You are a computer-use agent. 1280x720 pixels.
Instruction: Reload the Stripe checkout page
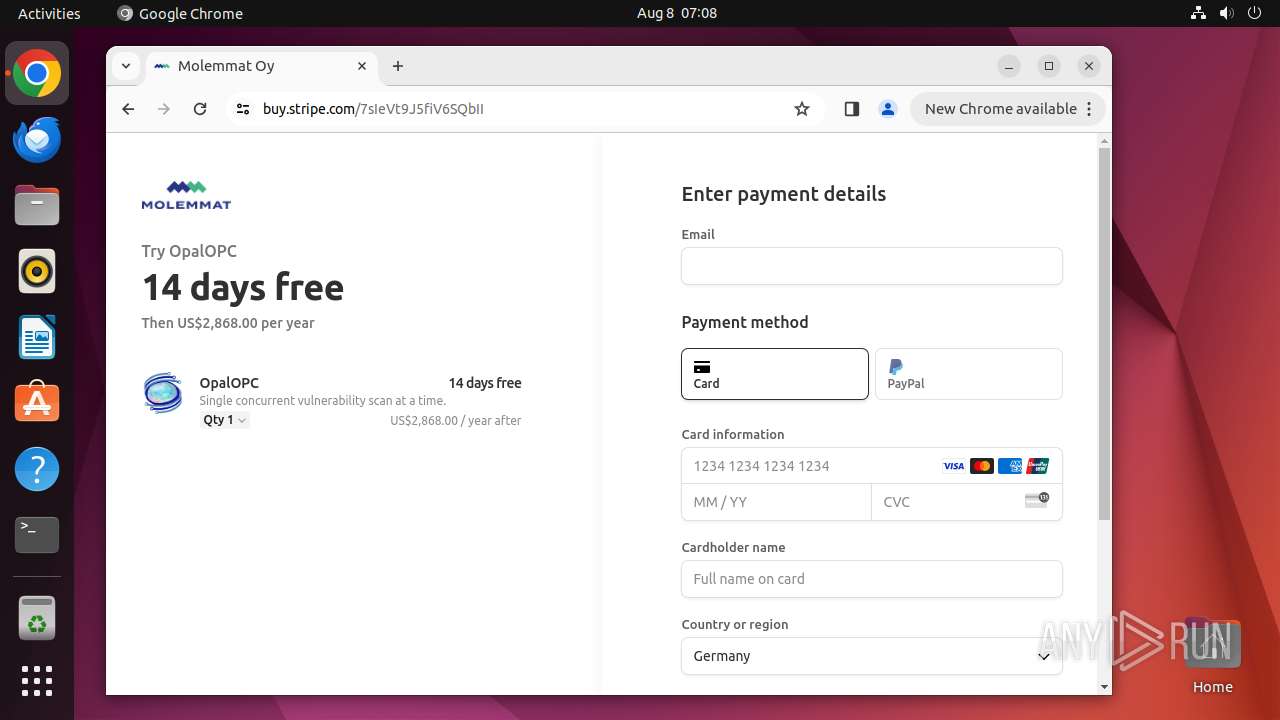(200, 109)
